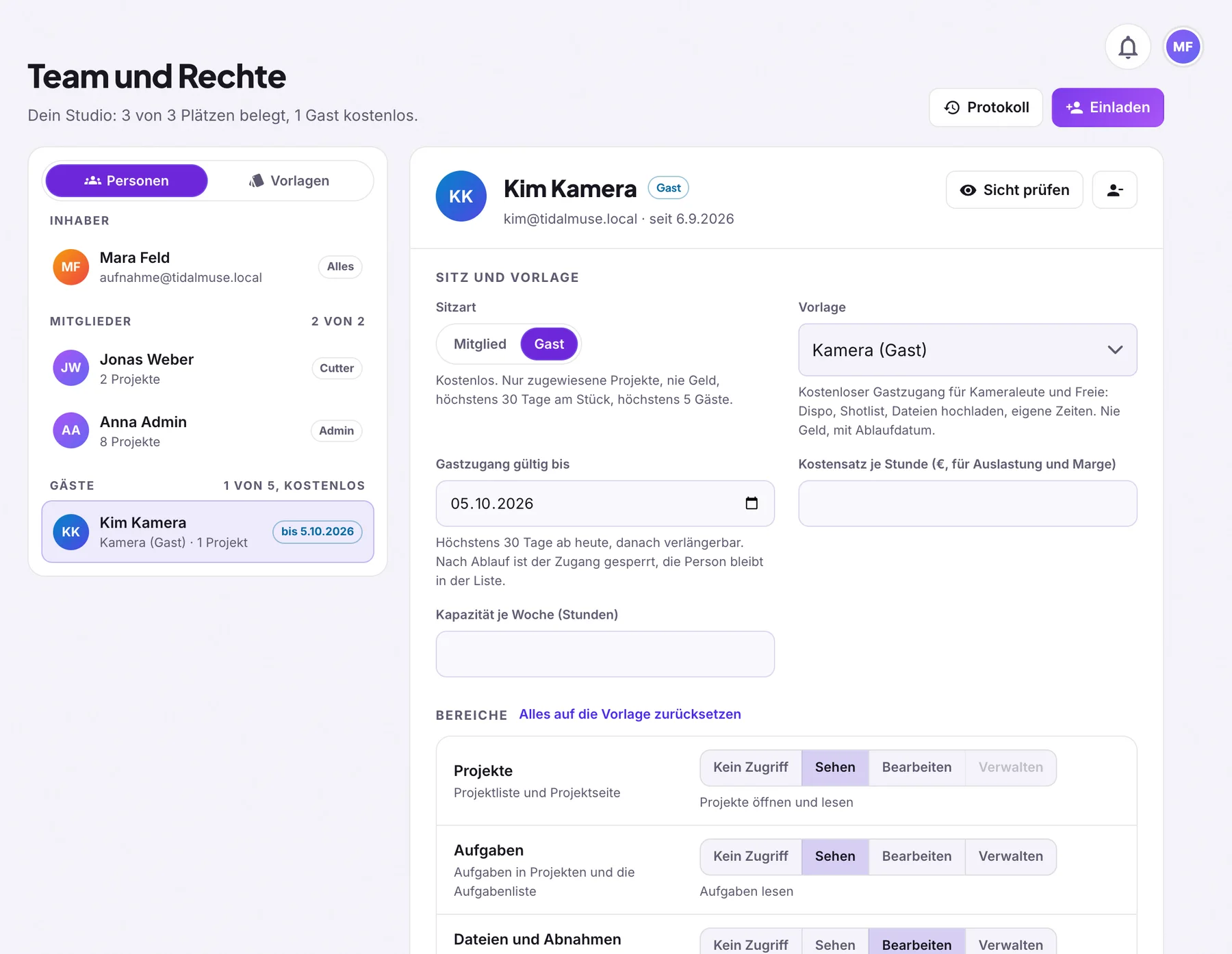The image size is (1232, 954).
Task: Select Kein Zugriff for Aufgaben
Action: point(751,857)
